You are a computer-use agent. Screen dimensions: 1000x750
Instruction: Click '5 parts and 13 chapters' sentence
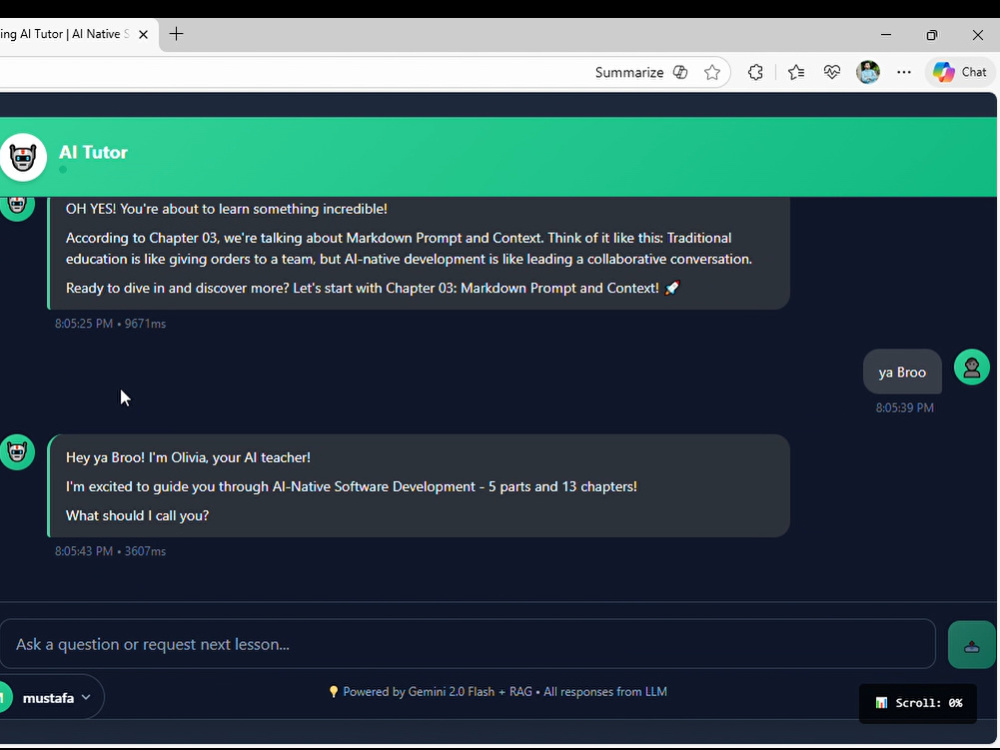pos(351,486)
